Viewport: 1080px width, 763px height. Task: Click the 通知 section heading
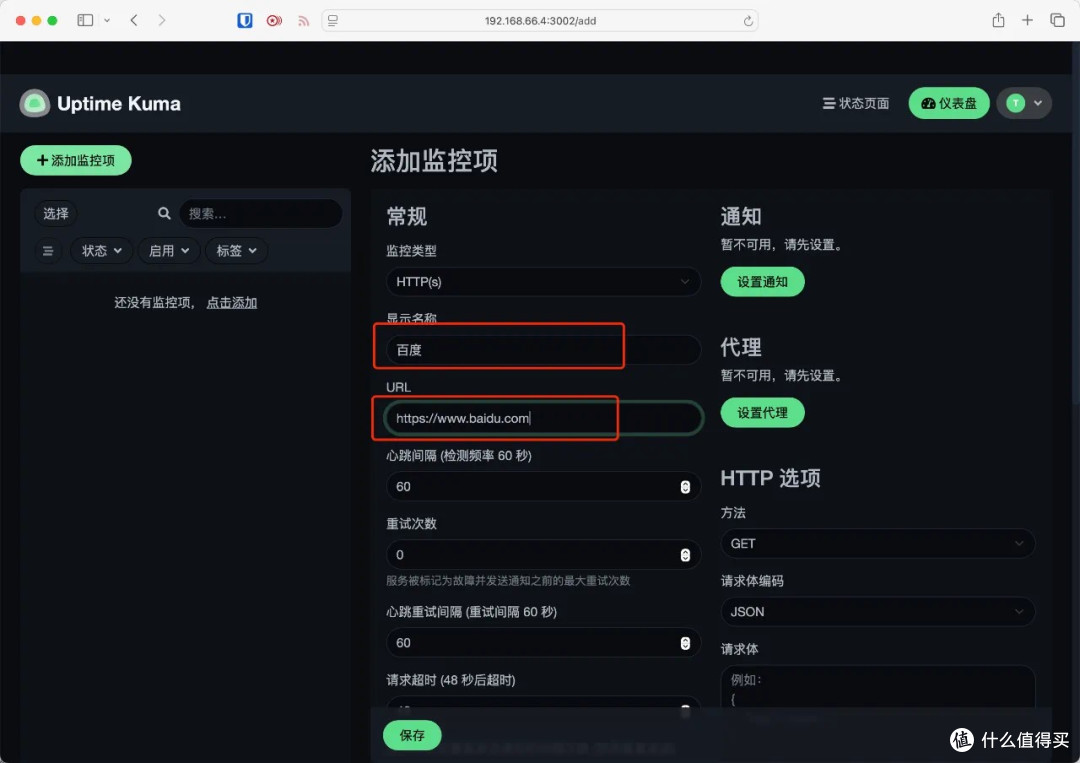click(x=741, y=216)
